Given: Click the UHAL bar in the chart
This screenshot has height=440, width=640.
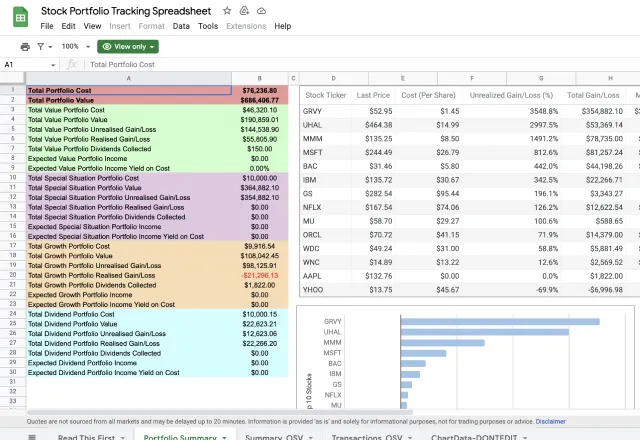Looking at the screenshot, I should [485, 332].
